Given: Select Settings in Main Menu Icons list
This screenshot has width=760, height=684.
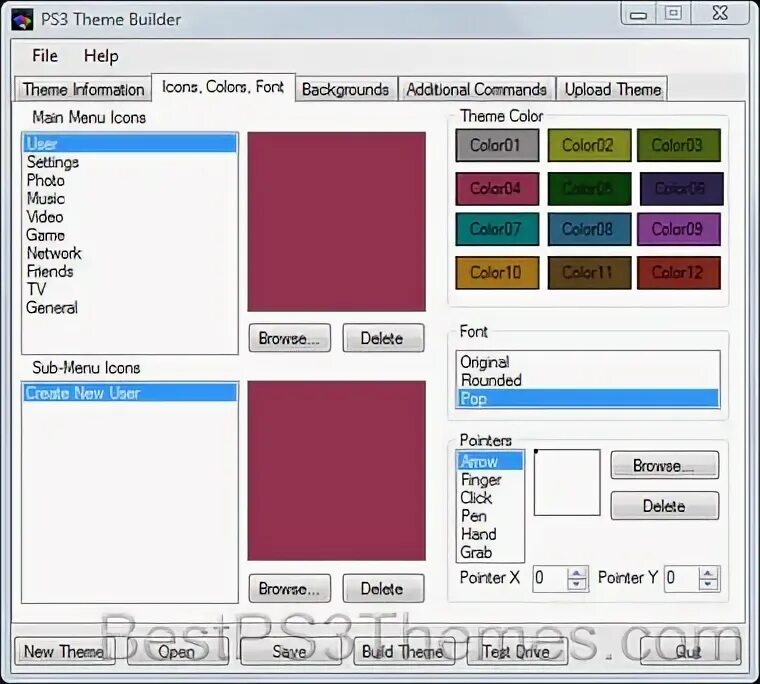Looking at the screenshot, I should [130, 162].
